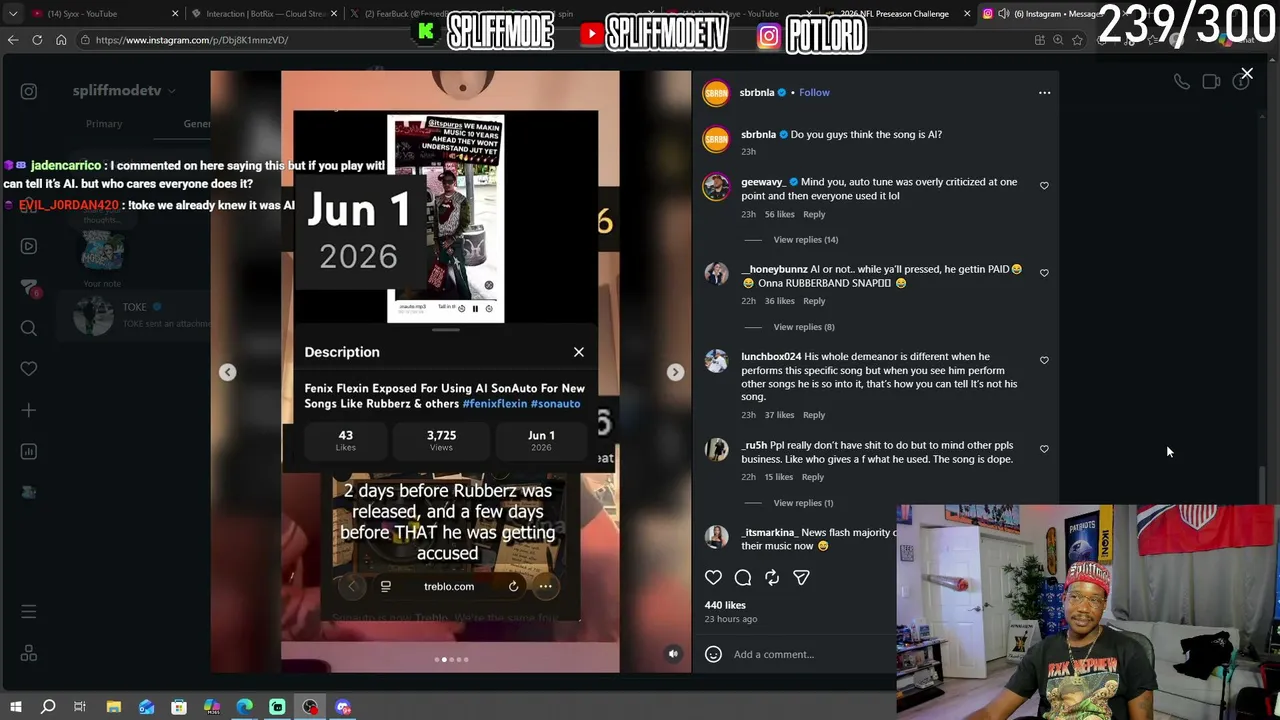Viewport: 1280px width, 720px height.
Task: Switch to the Interaction | BotRix tab
Action: 263,14
